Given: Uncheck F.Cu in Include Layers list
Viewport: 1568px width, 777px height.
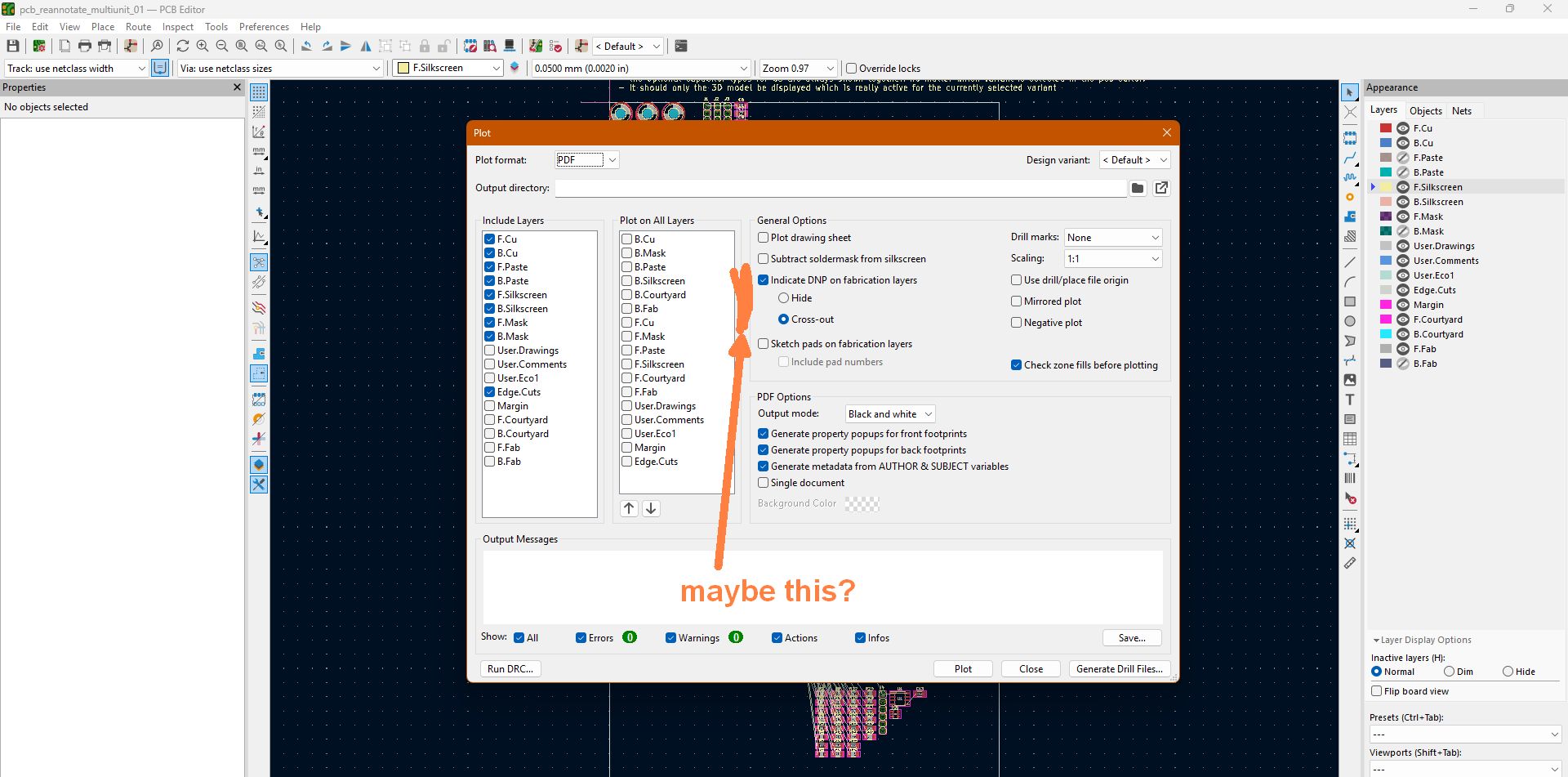Looking at the screenshot, I should [x=490, y=239].
